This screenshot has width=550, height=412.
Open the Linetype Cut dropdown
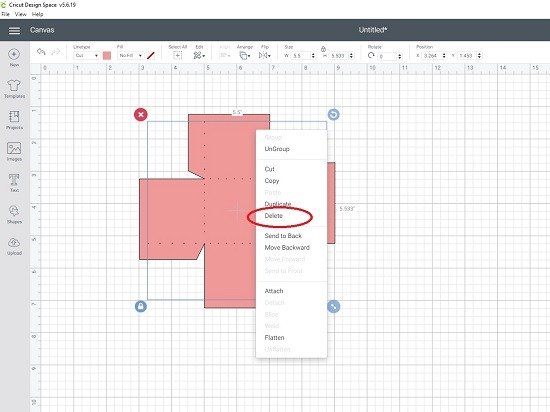87,55
